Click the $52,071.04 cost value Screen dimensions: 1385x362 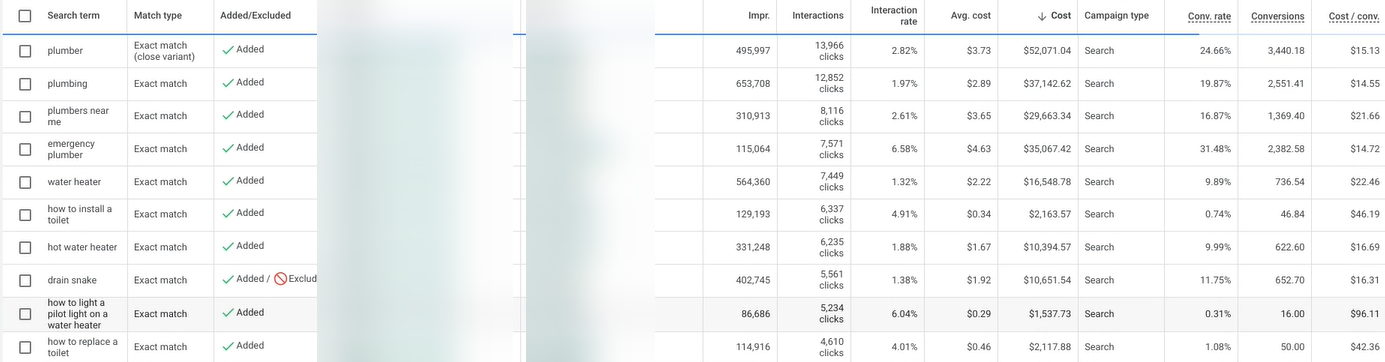coord(1047,51)
